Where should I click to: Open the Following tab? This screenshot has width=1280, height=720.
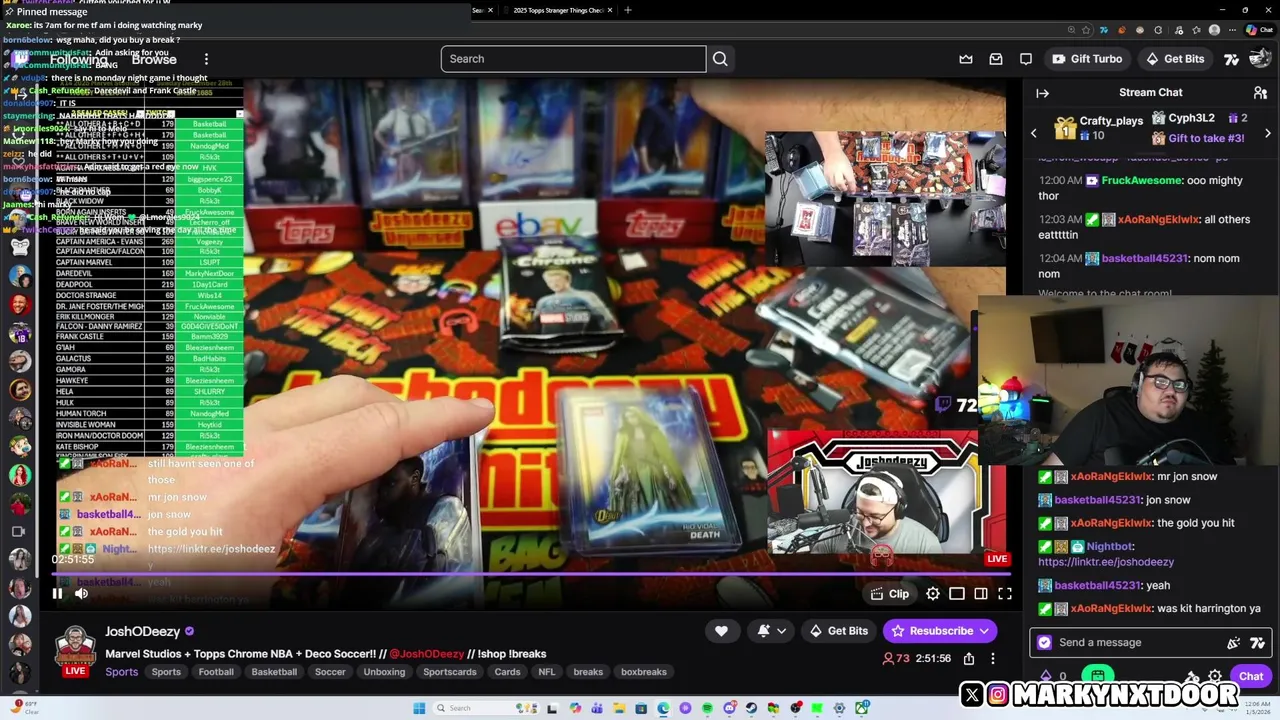pos(78,59)
